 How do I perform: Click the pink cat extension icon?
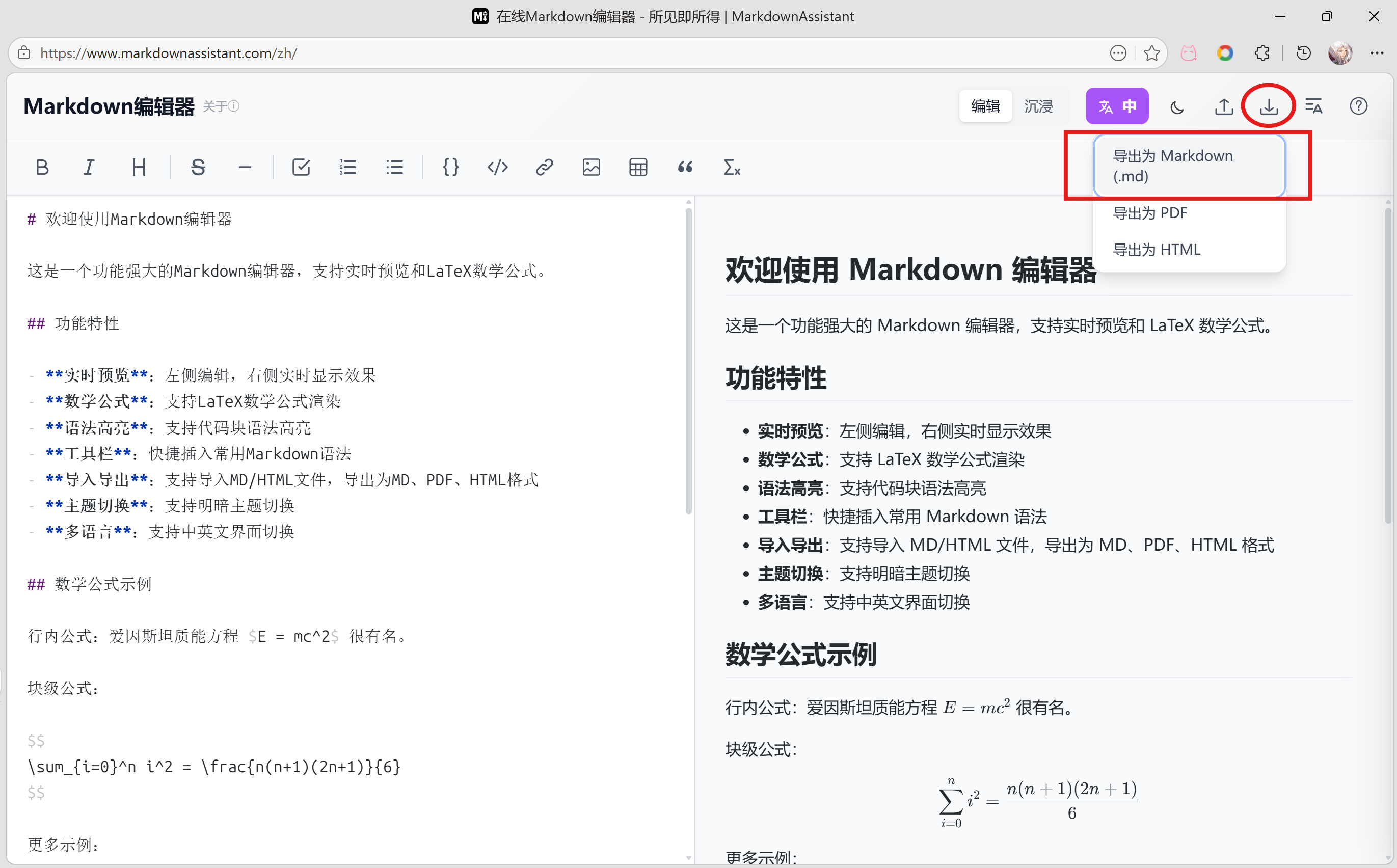tap(1189, 53)
